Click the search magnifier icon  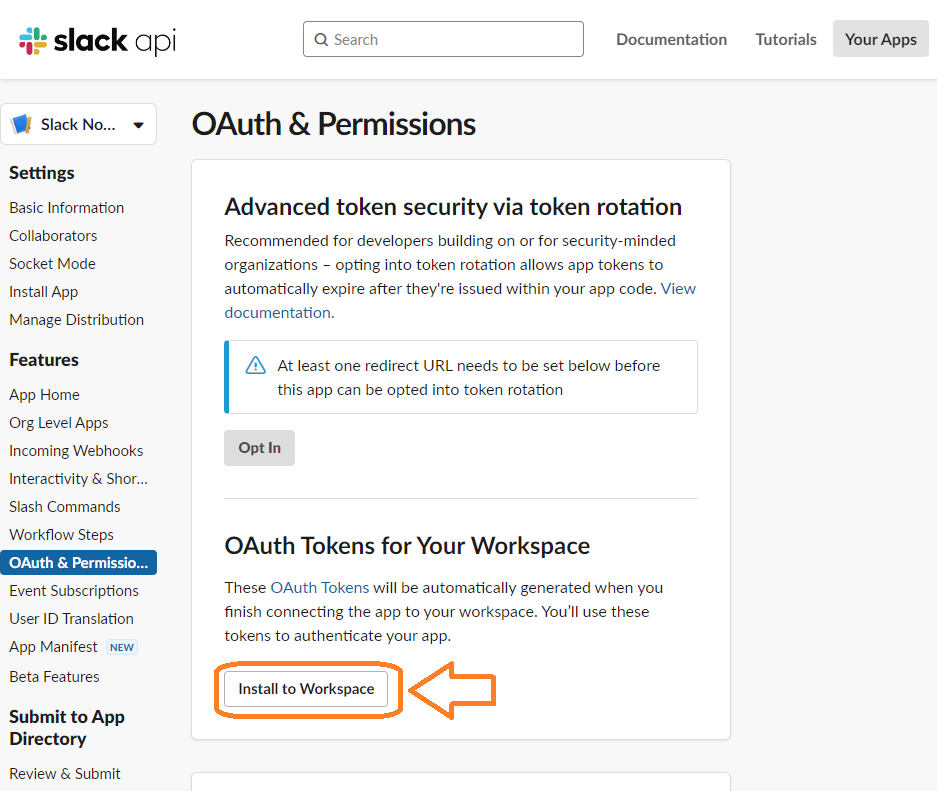pos(321,39)
